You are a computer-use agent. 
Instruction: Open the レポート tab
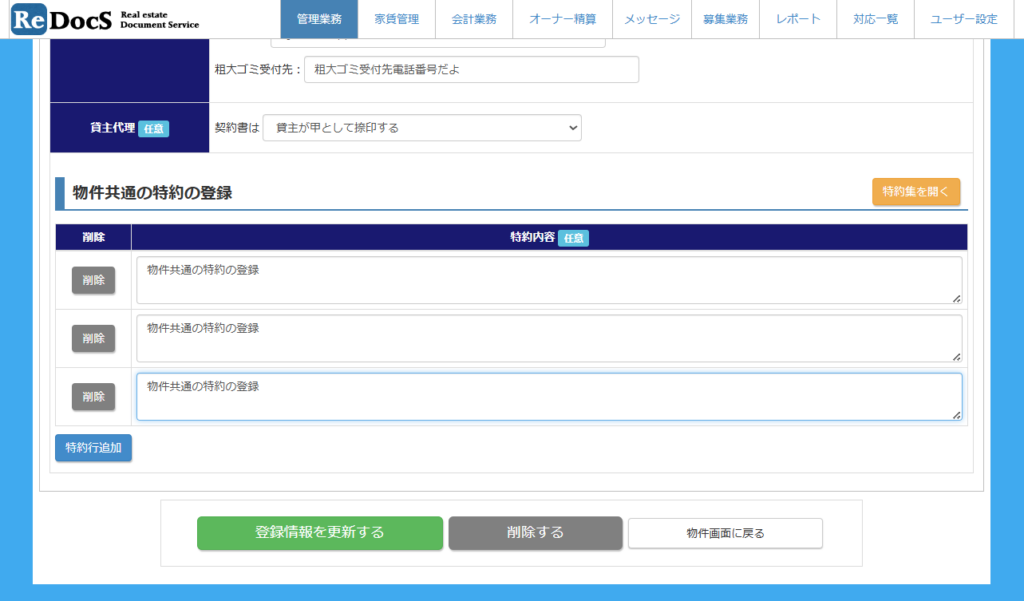(x=798, y=19)
